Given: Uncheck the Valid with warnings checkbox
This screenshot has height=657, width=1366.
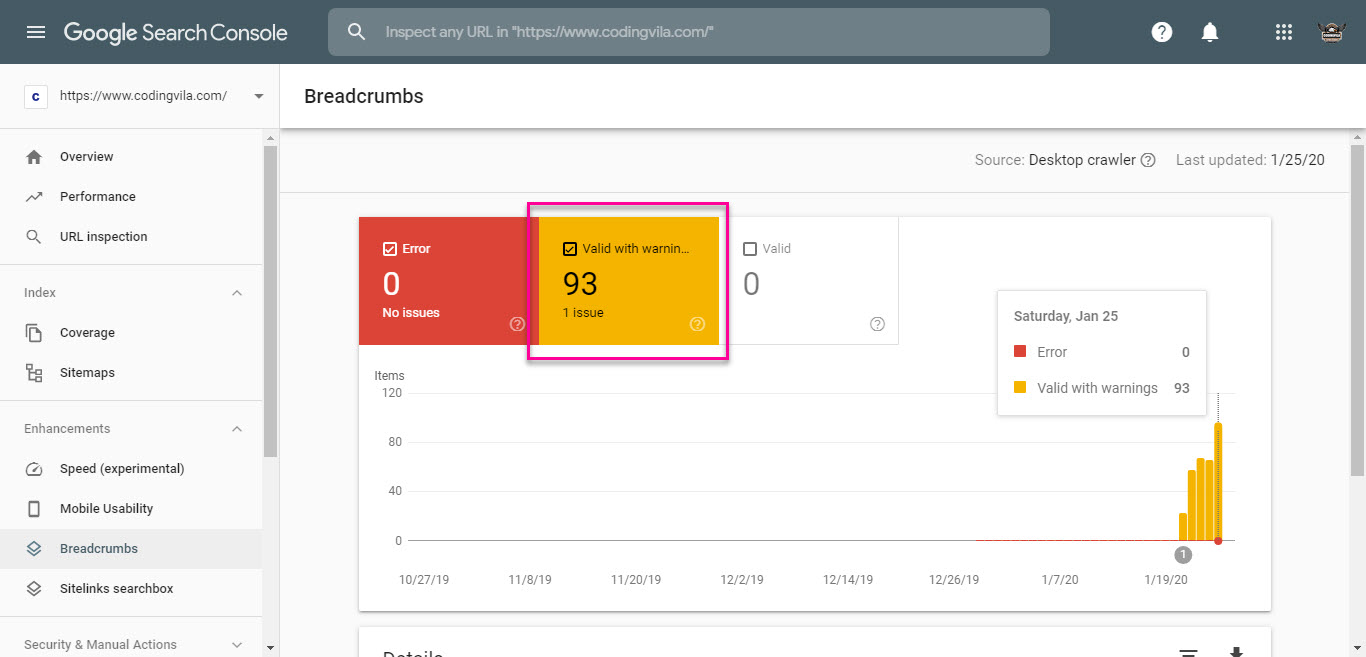Looking at the screenshot, I should point(570,249).
